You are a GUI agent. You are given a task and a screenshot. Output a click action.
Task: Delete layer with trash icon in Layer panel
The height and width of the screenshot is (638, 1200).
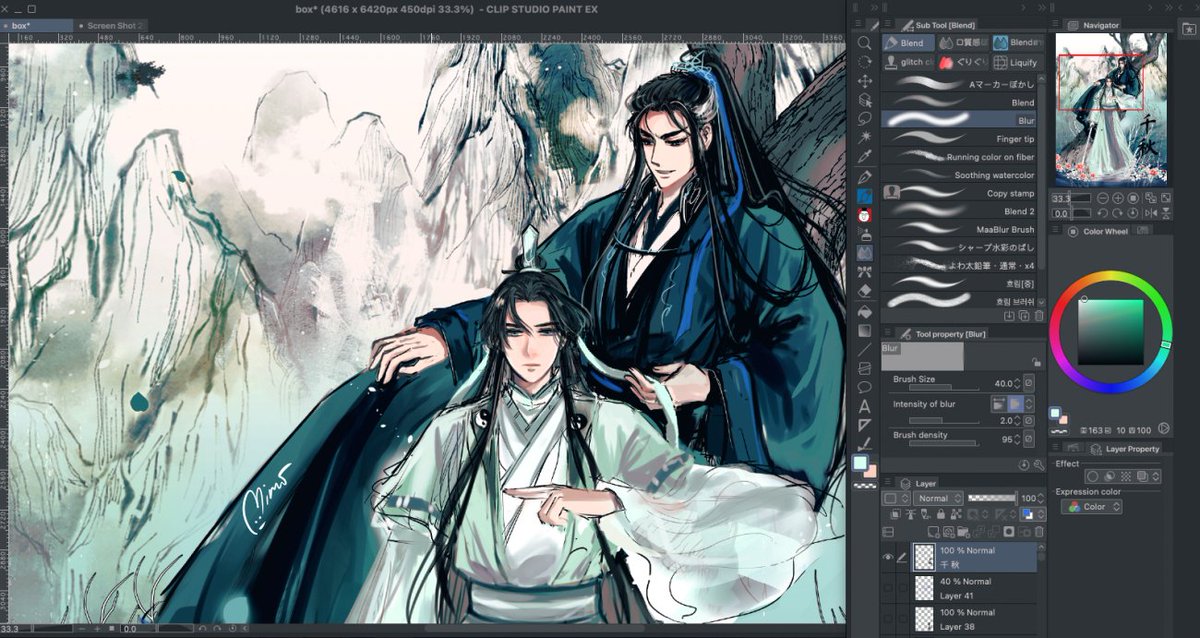click(1039, 531)
